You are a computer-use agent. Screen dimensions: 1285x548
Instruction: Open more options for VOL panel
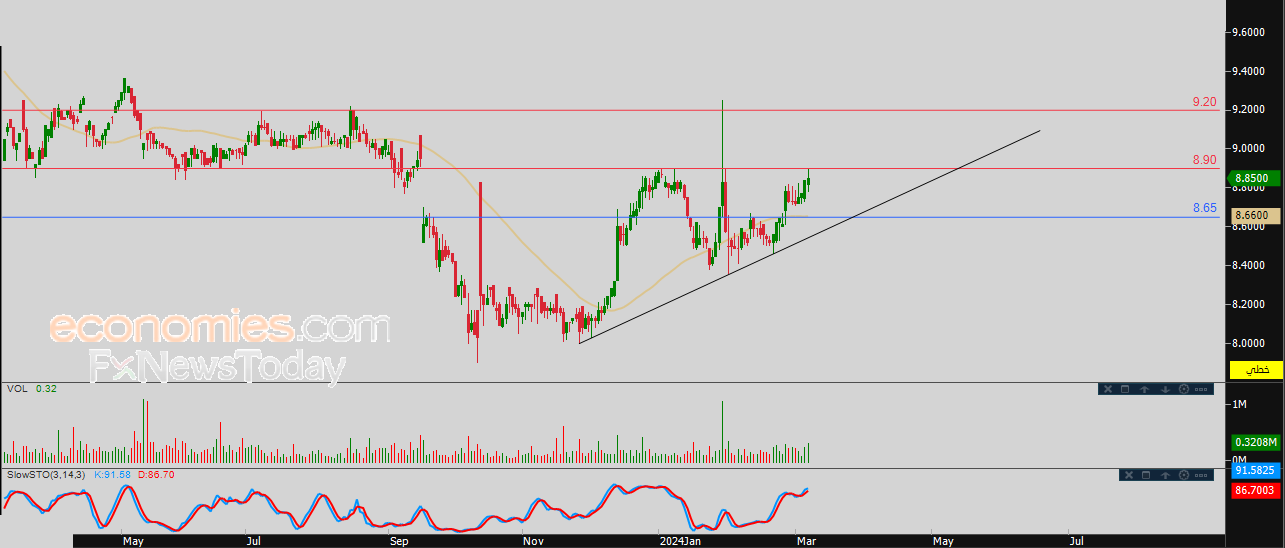pos(1201,389)
